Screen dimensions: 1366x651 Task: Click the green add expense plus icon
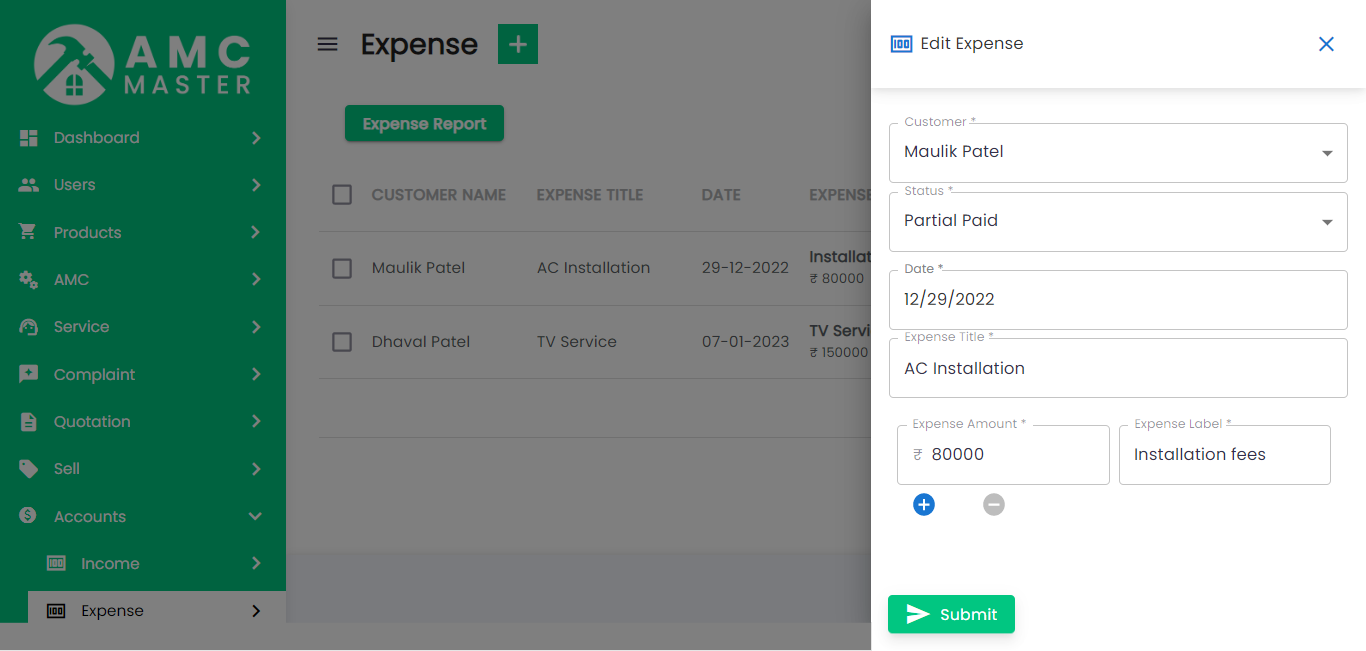point(517,44)
